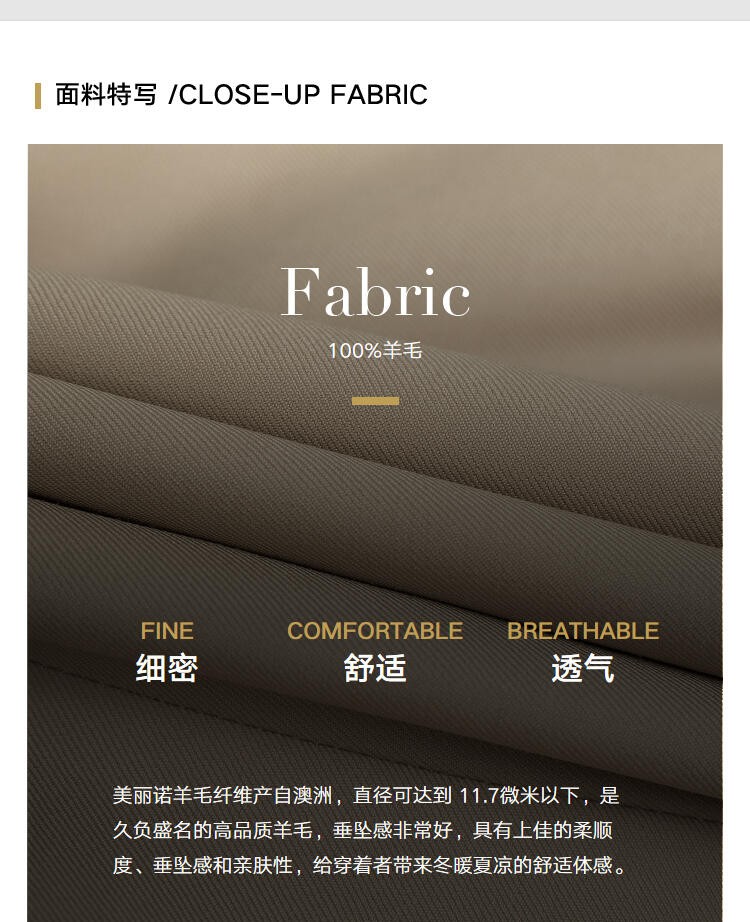Select the 舒适 text
The height and width of the screenshot is (922, 750).
point(375,668)
